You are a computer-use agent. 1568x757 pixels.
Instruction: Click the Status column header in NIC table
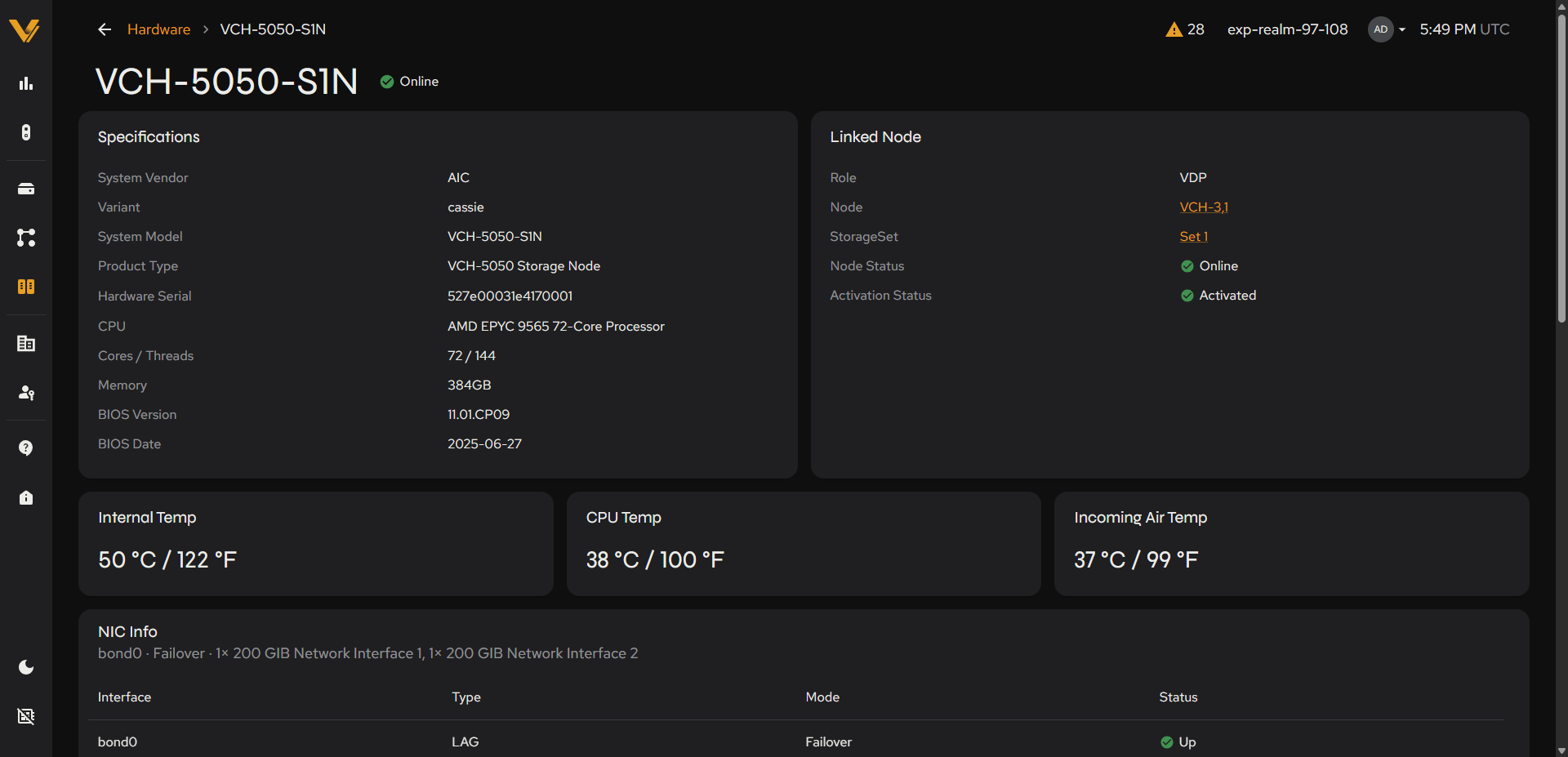(1178, 697)
